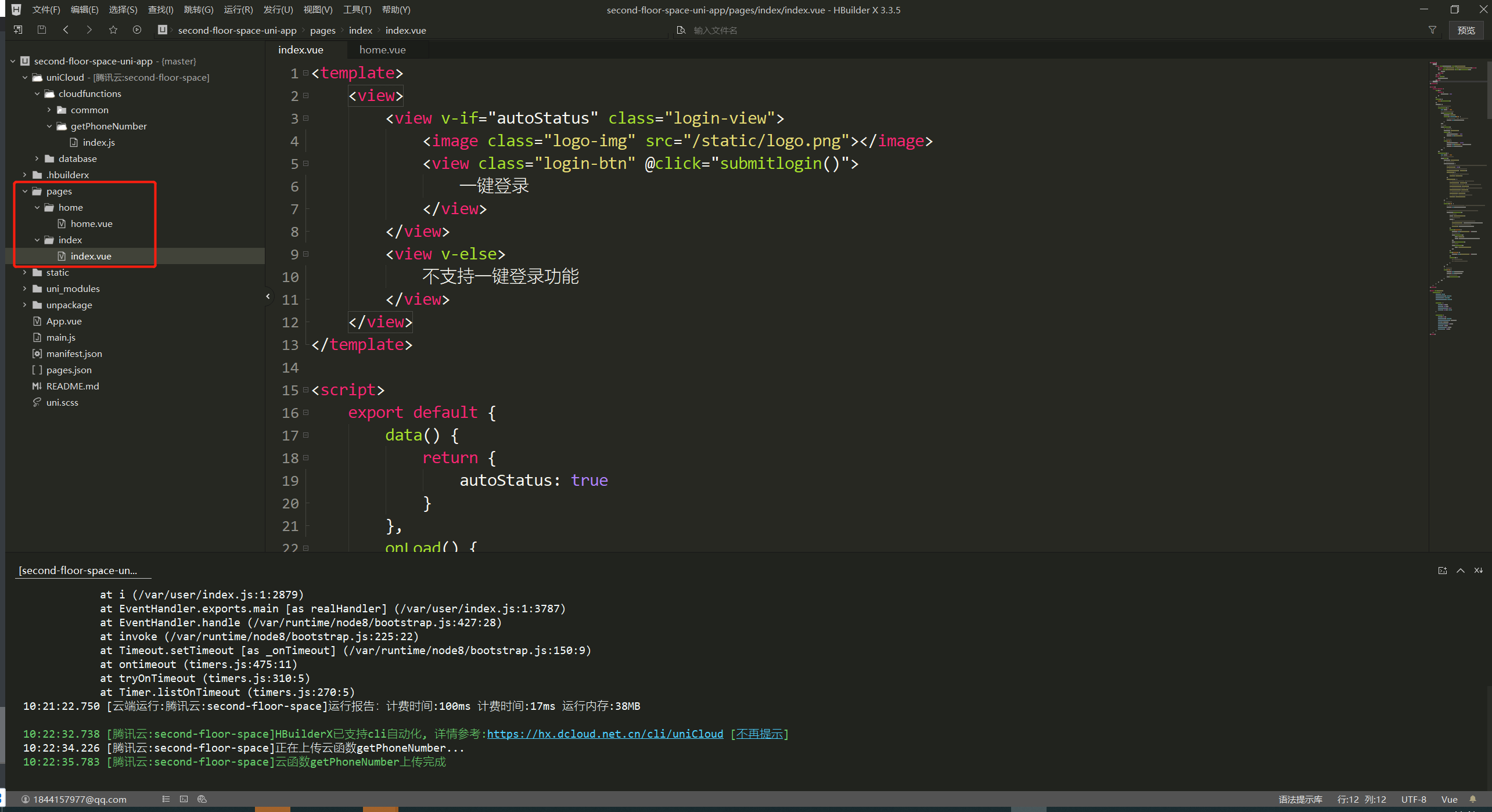Collapse the unicloud folder
The width and height of the screenshot is (1492, 812).
(x=25, y=77)
